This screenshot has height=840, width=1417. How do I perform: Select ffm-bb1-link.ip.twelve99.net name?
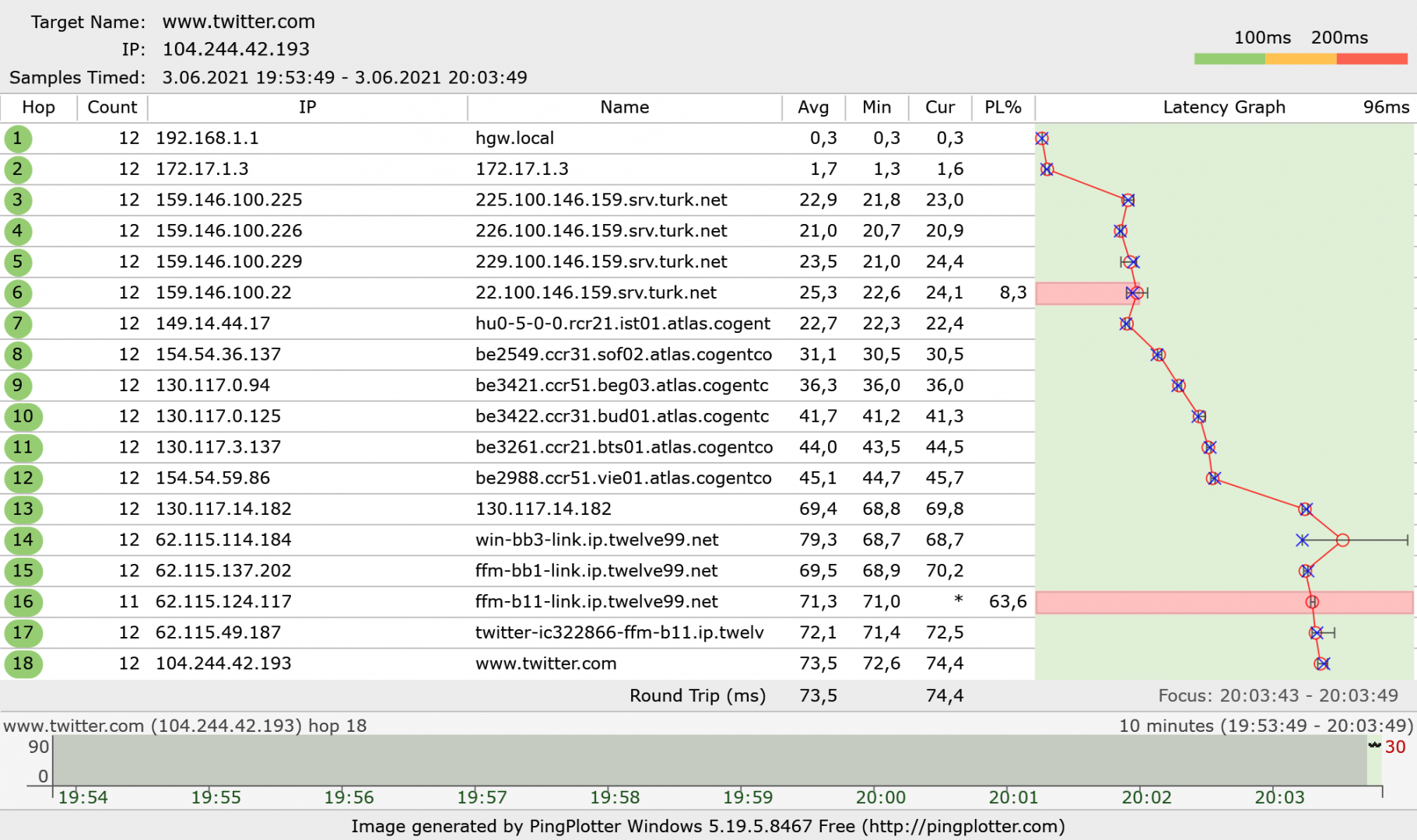point(596,571)
